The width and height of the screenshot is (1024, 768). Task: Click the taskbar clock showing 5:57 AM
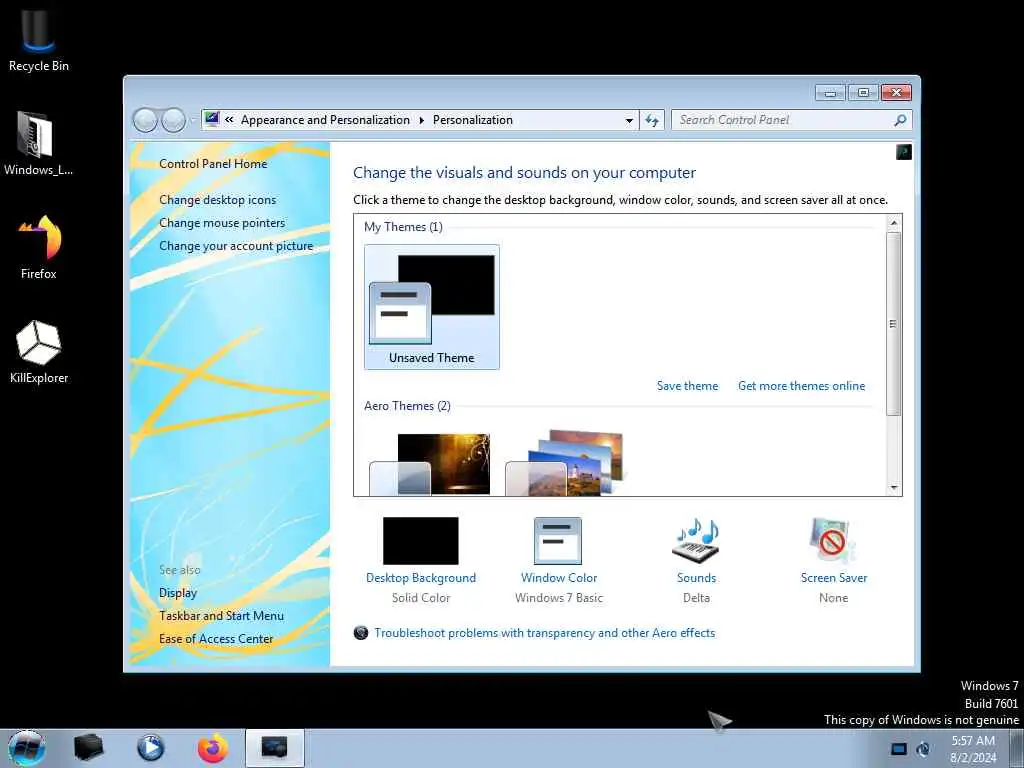[x=973, y=749]
